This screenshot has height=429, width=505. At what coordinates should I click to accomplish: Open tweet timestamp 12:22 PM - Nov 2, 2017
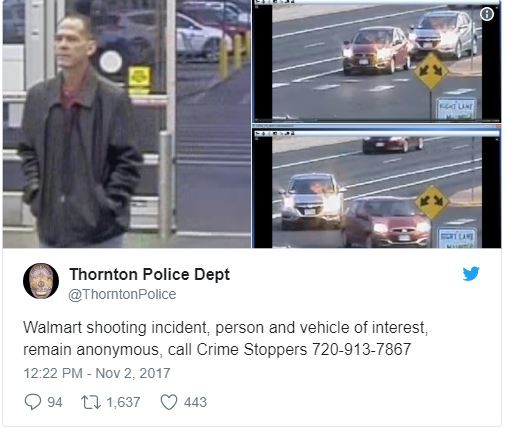click(97, 373)
